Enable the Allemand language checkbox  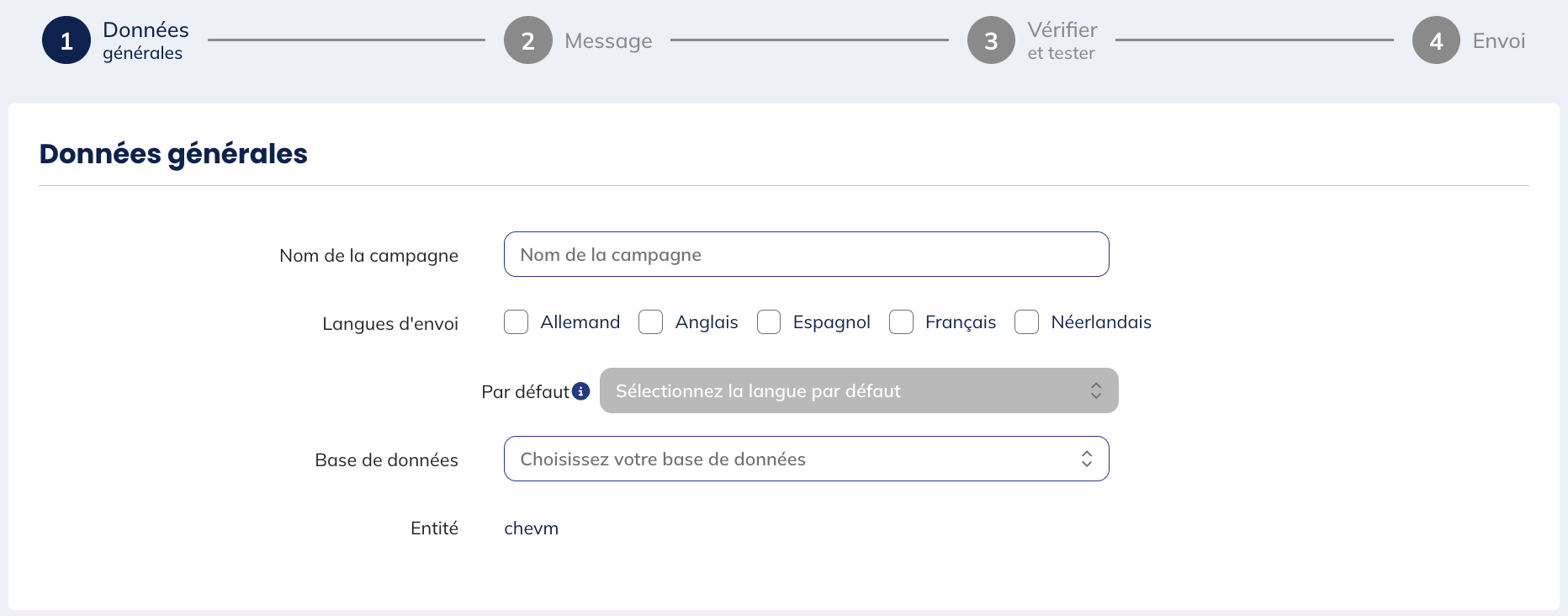pyautogui.click(x=516, y=321)
